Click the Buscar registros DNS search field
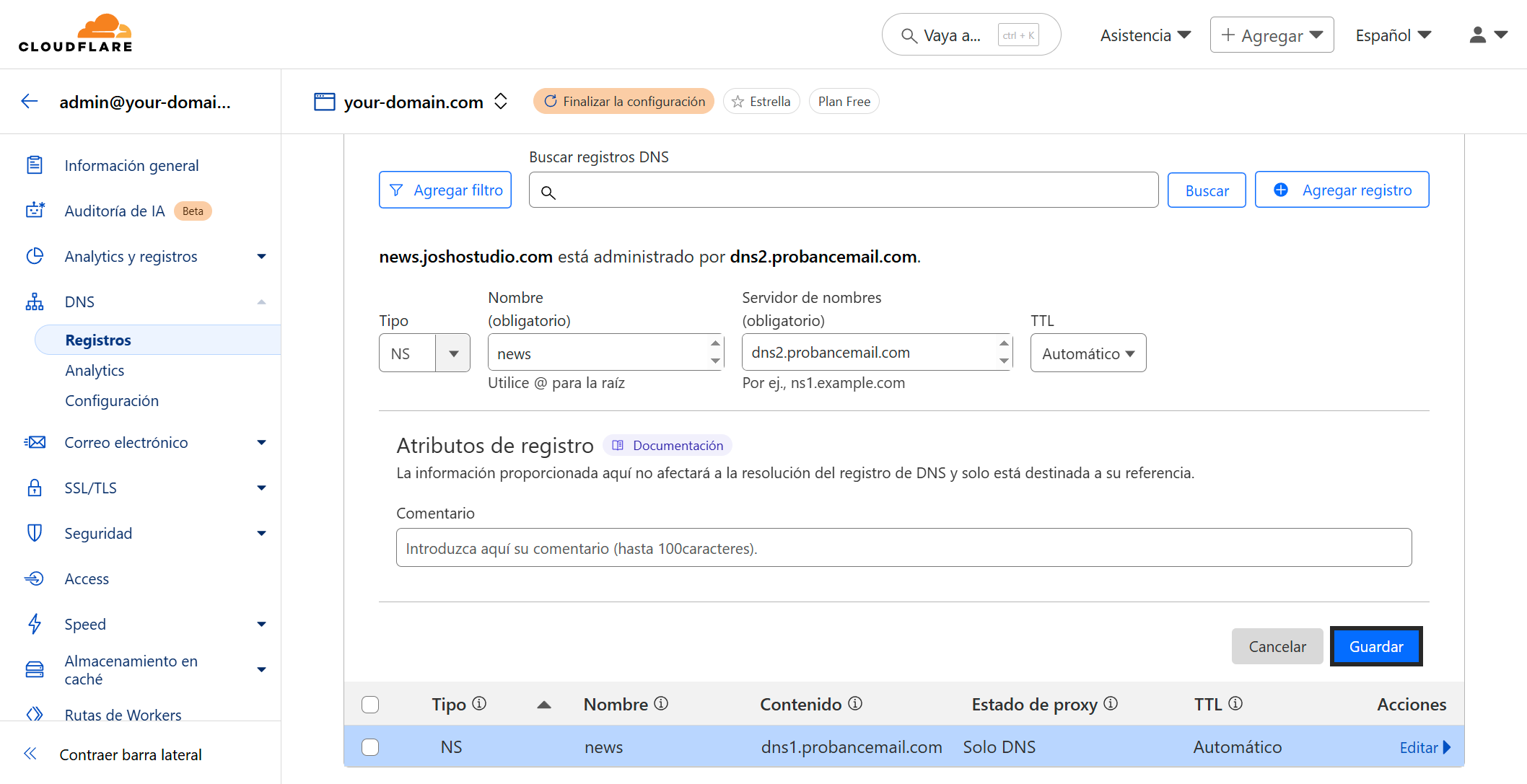Screen dimensions: 1527x784 844,190
